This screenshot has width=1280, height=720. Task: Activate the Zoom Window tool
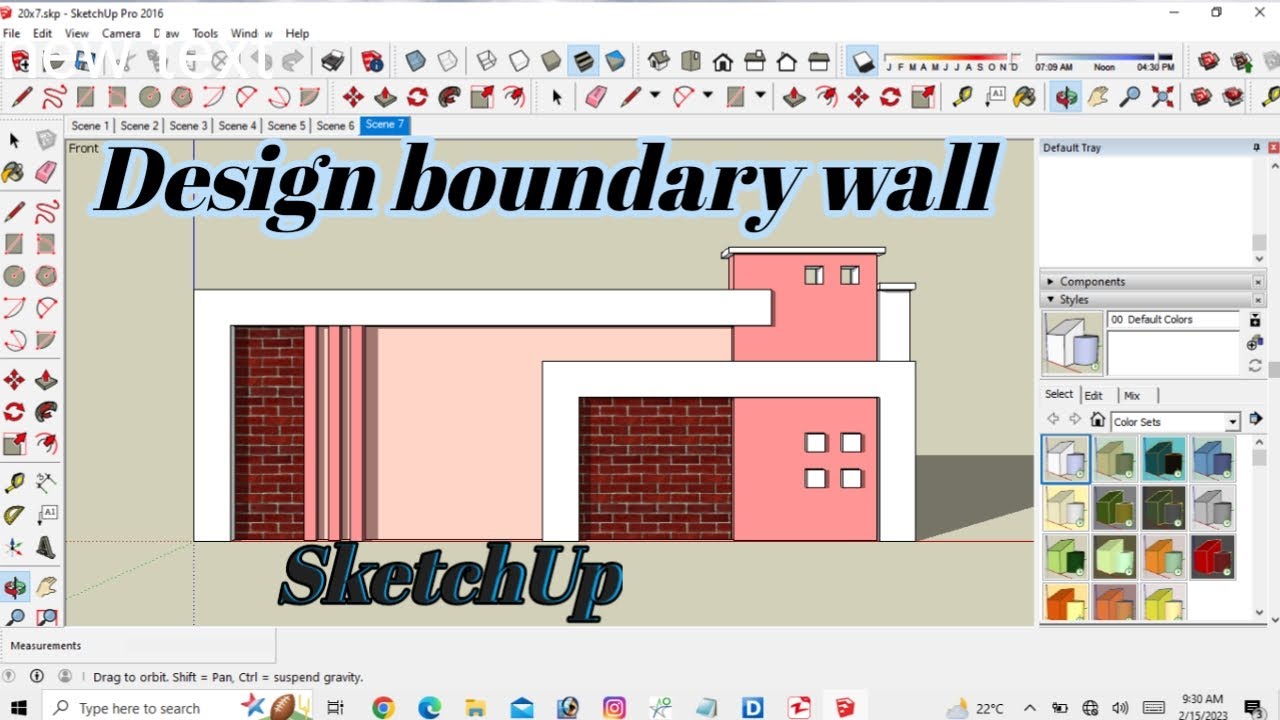pos(46,618)
